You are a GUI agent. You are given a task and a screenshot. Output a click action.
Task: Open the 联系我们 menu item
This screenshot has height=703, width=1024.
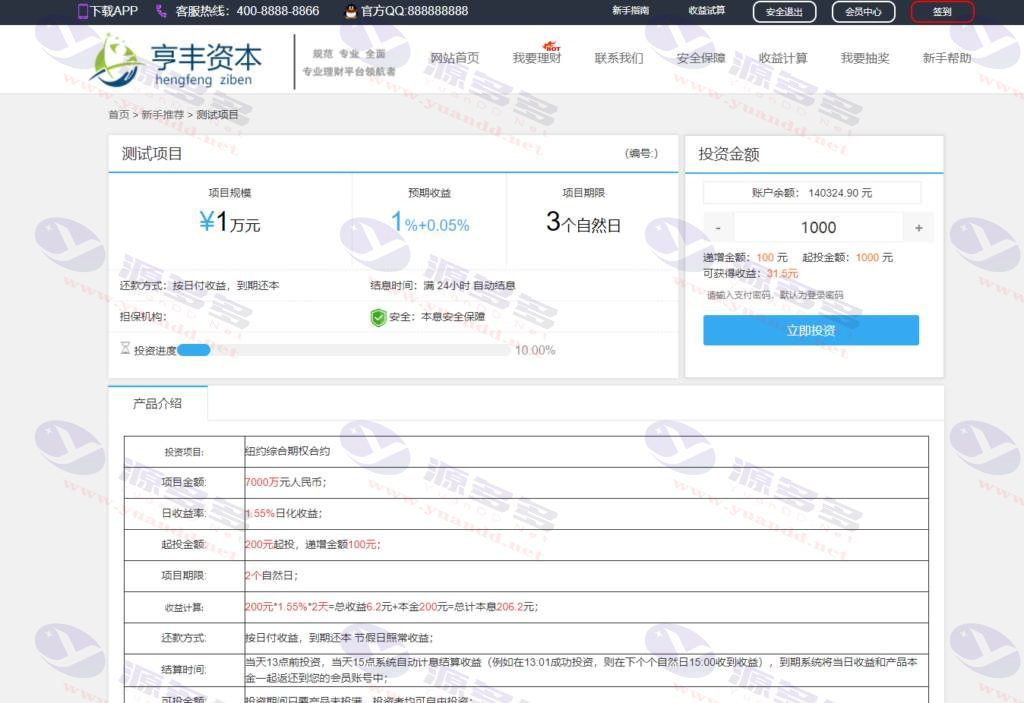point(618,58)
